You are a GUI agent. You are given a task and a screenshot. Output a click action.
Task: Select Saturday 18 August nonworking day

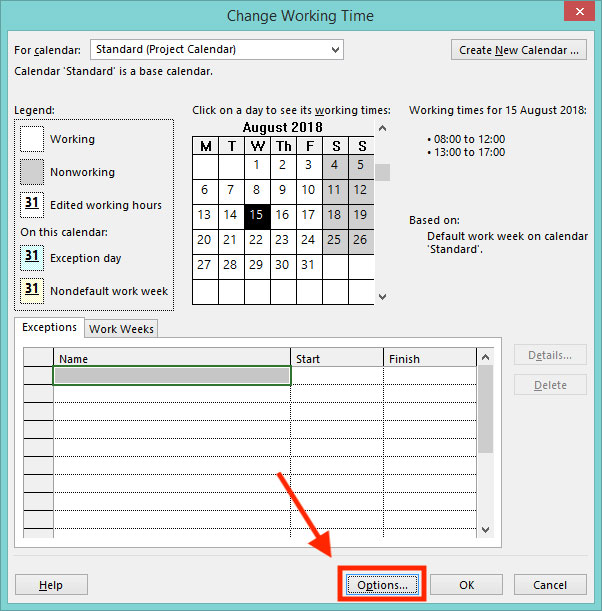(x=334, y=215)
